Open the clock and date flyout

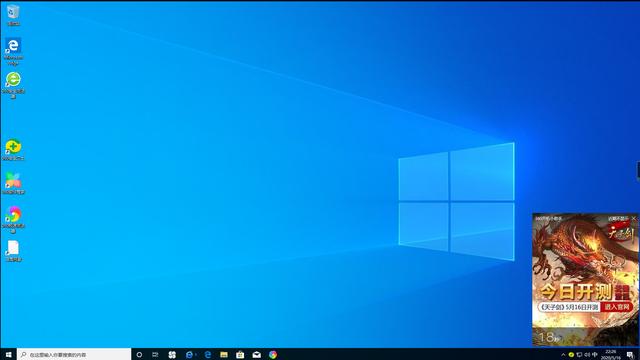[611, 354]
